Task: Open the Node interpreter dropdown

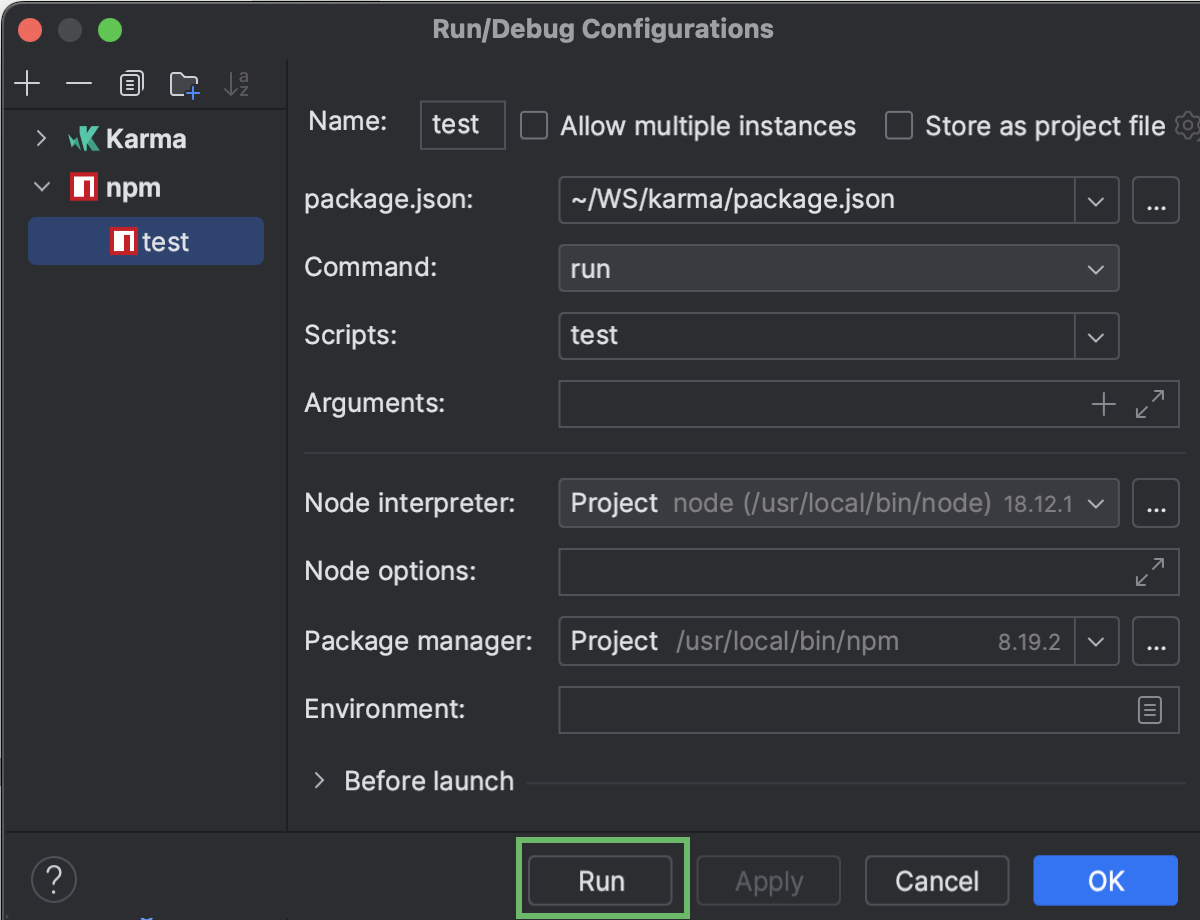Action: 1096,503
